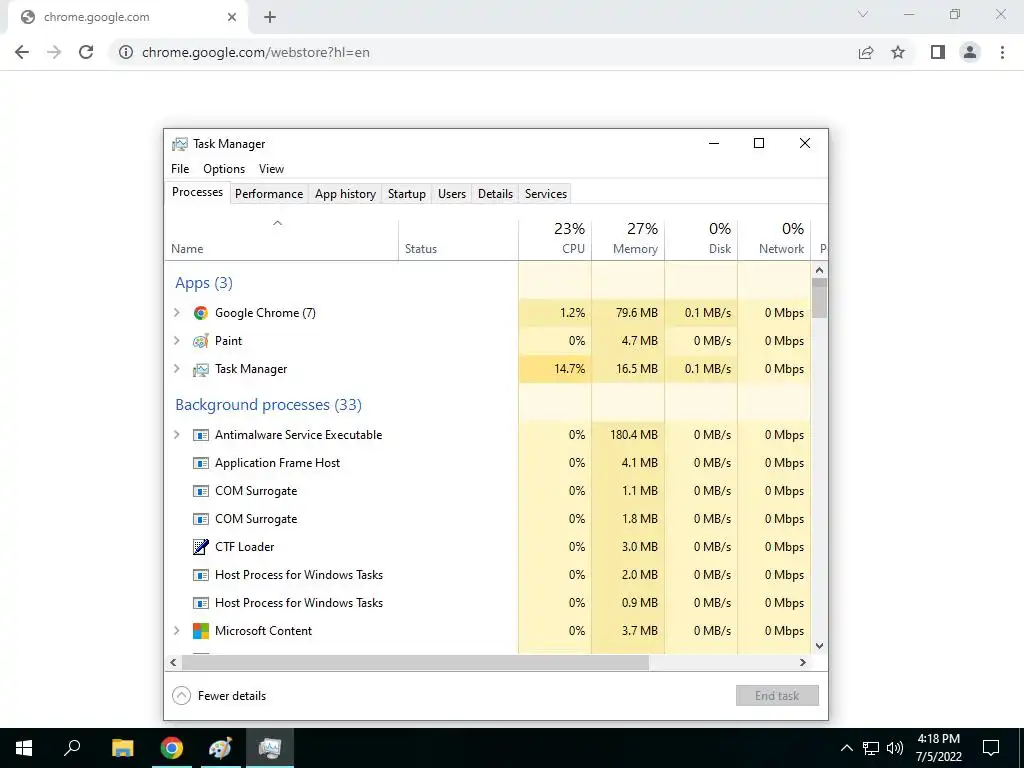1024x768 pixels.
Task: Sort by the Name column header
Action: [x=281, y=240]
